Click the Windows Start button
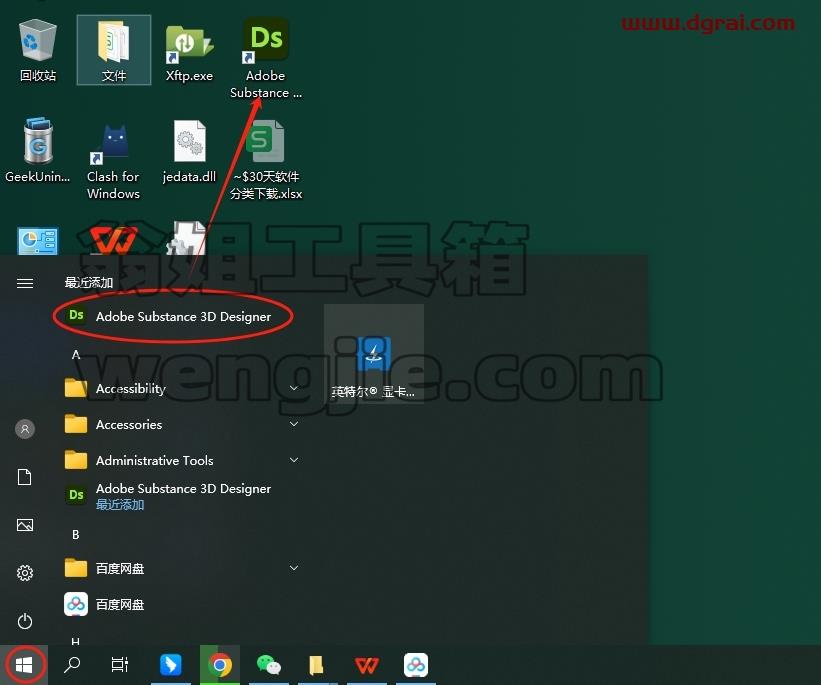Viewport: 821px width, 685px height. [x=24, y=665]
